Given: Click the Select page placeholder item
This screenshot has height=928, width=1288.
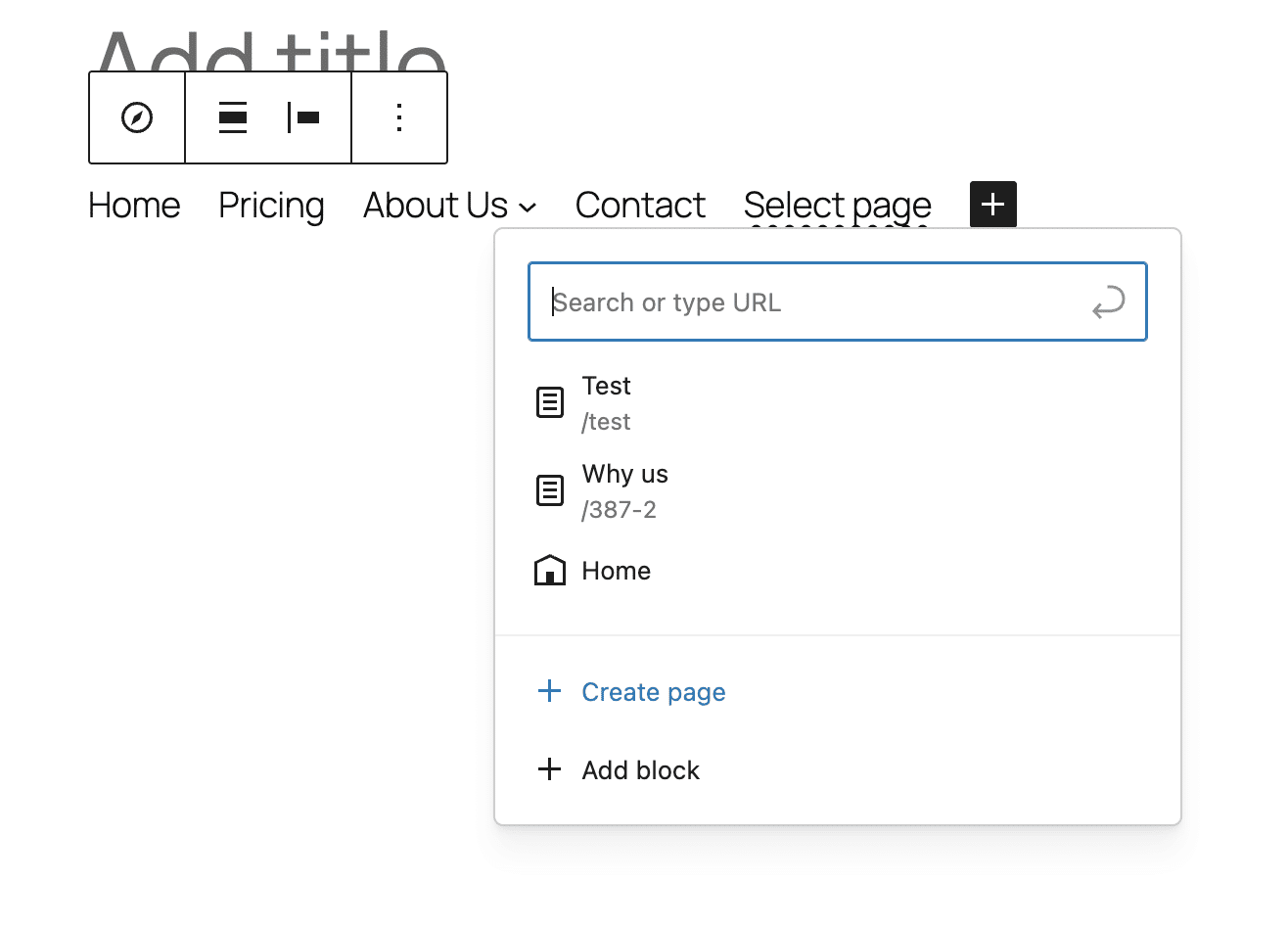Looking at the screenshot, I should click(837, 205).
